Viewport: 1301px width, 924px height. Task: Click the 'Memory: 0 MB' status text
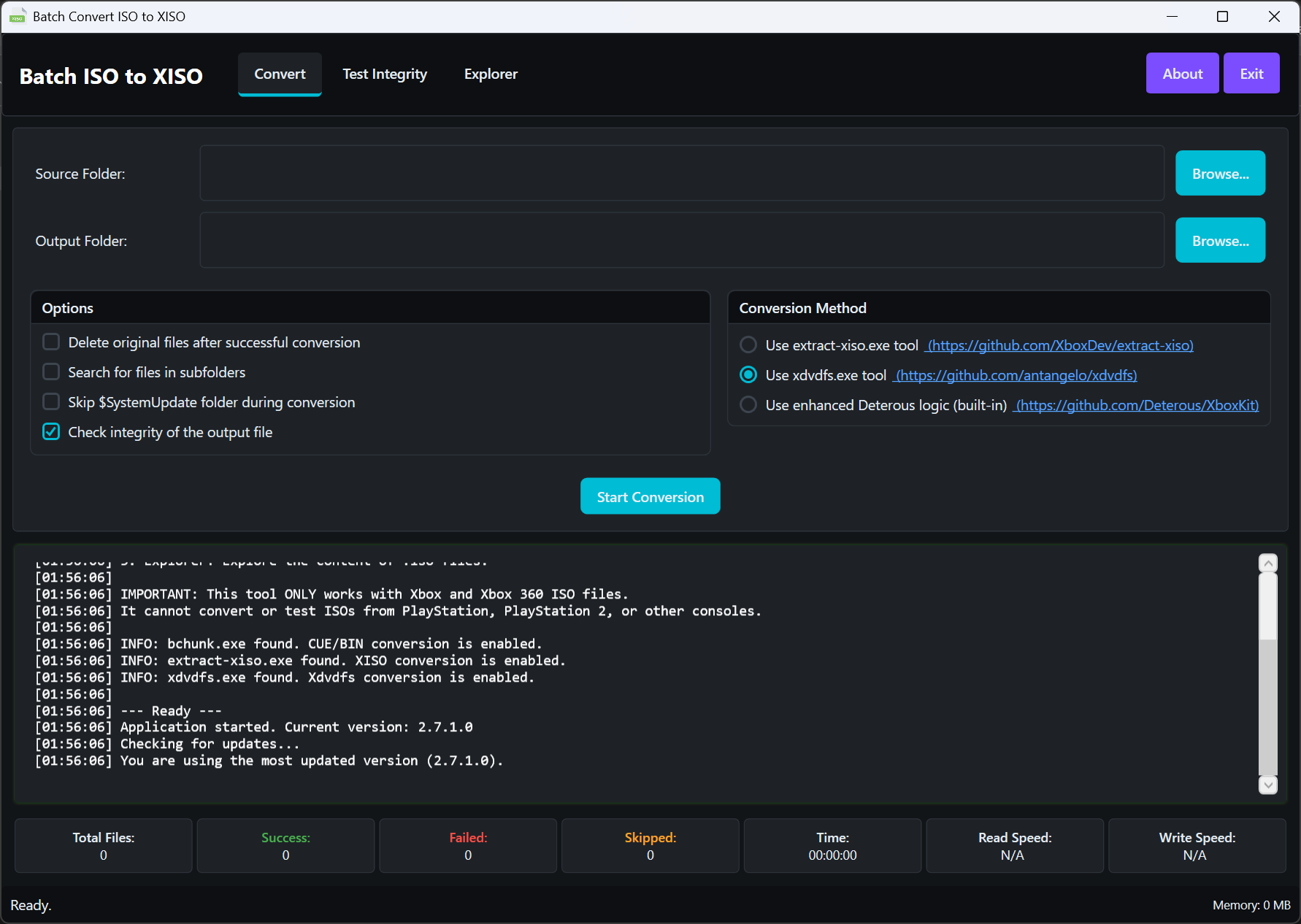[1251, 905]
